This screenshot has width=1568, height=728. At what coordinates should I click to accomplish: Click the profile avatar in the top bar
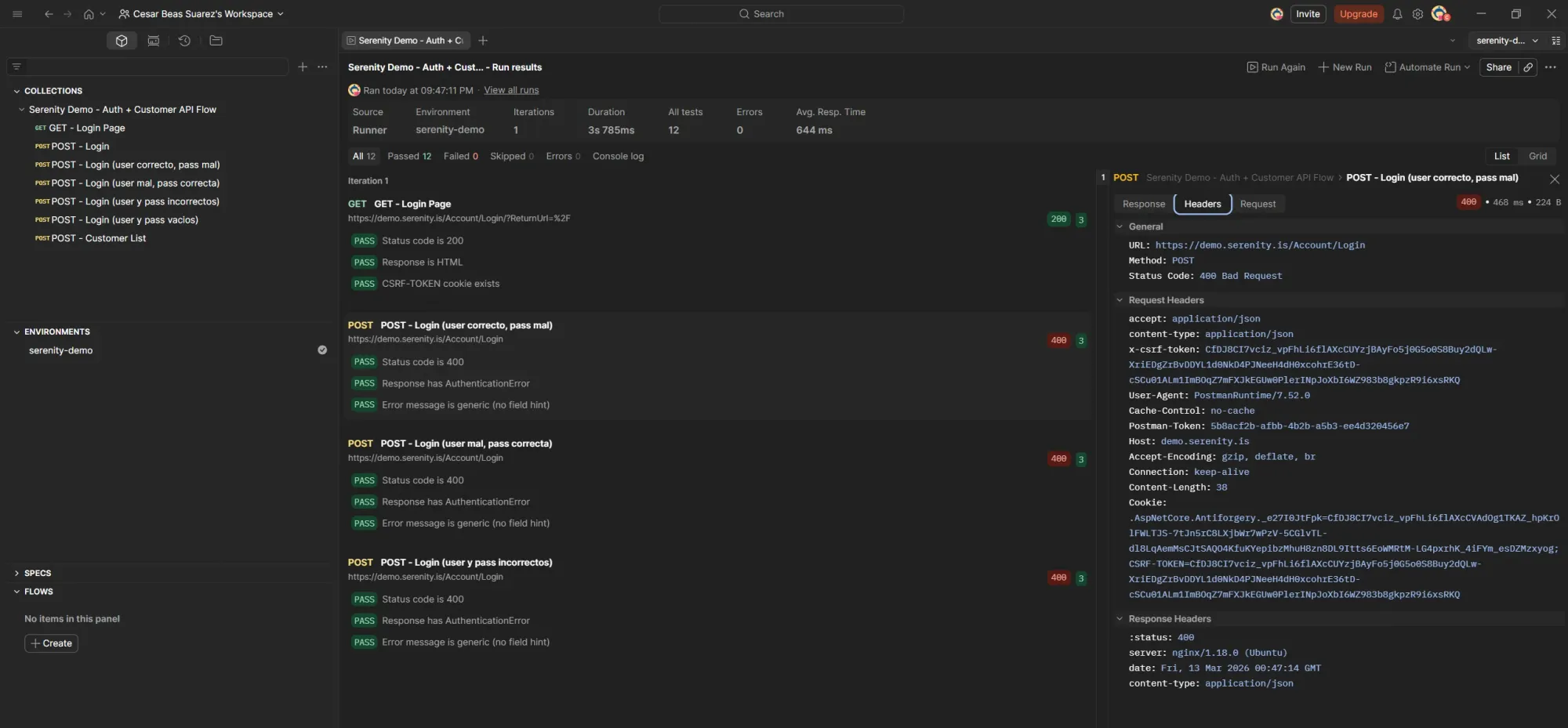pos(1440,13)
